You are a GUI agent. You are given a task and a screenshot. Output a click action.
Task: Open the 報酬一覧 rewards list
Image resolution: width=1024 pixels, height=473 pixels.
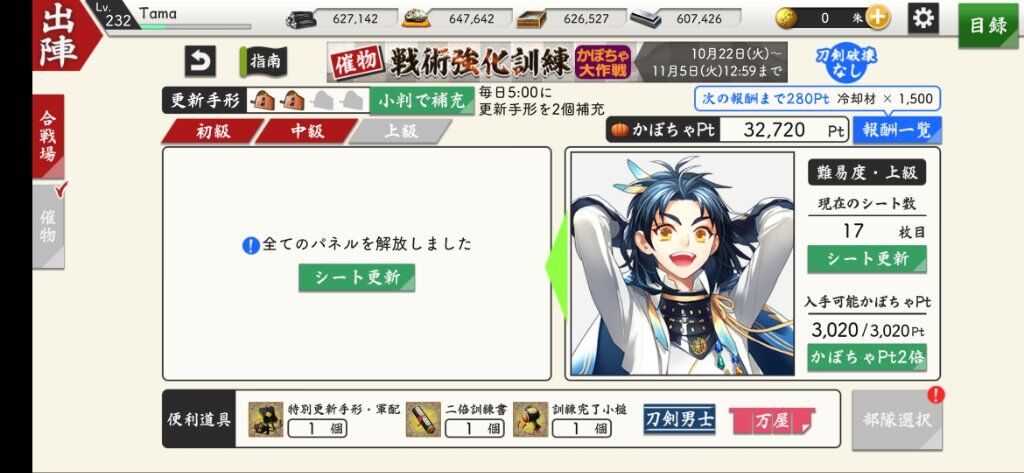pos(897,130)
